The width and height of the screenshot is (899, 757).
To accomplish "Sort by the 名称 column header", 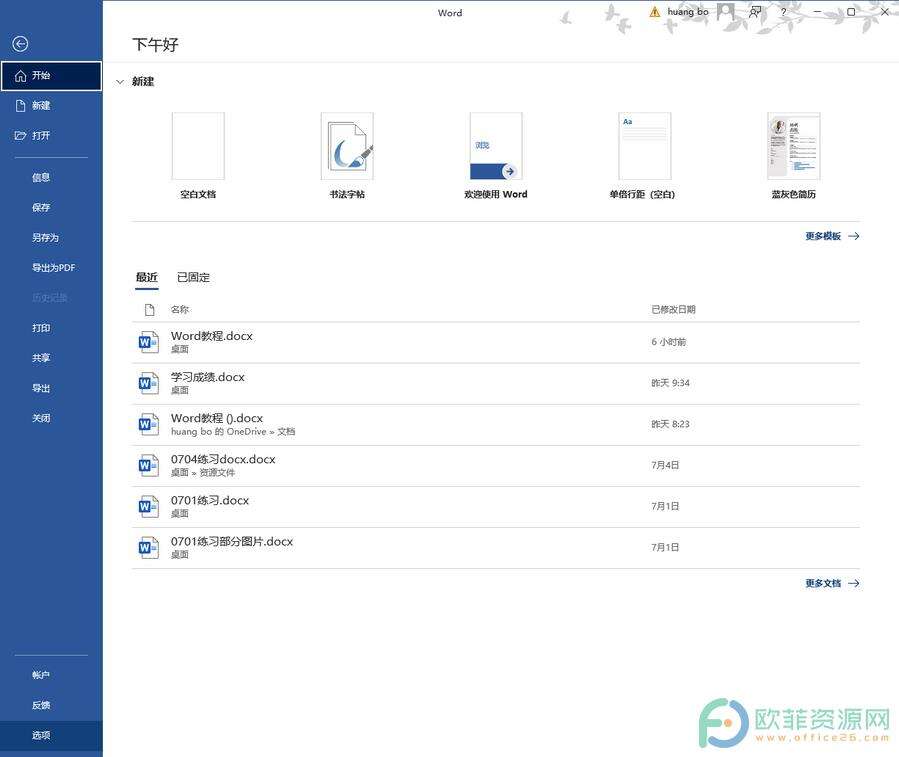I will click(x=179, y=310).
